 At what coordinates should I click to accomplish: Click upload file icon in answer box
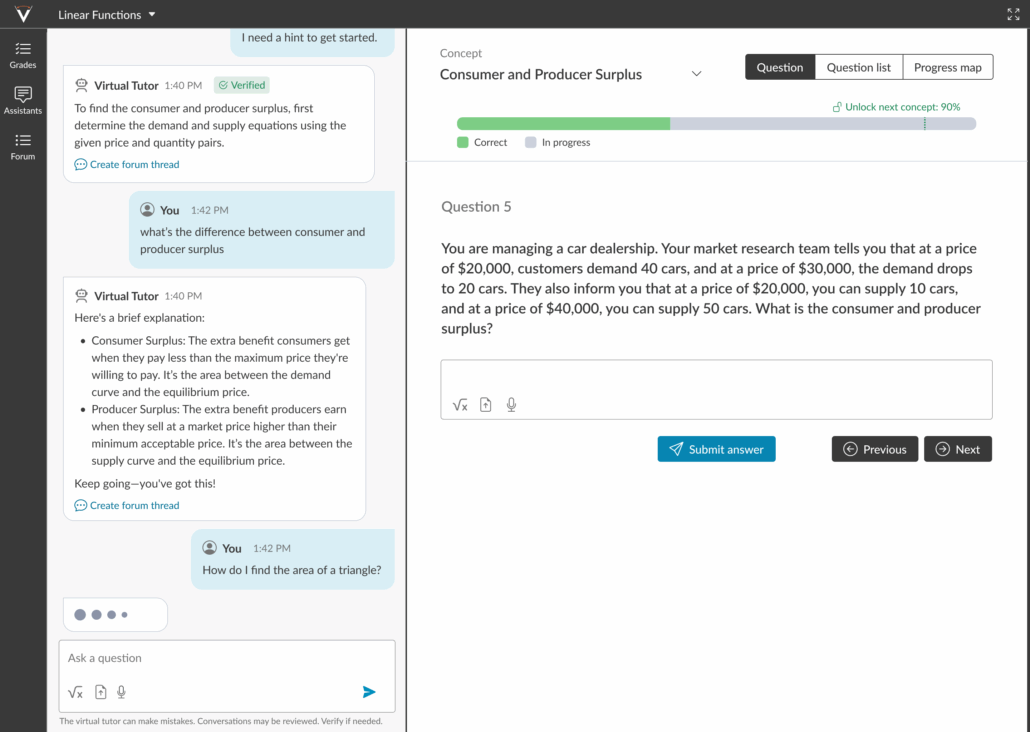point(486,405)
